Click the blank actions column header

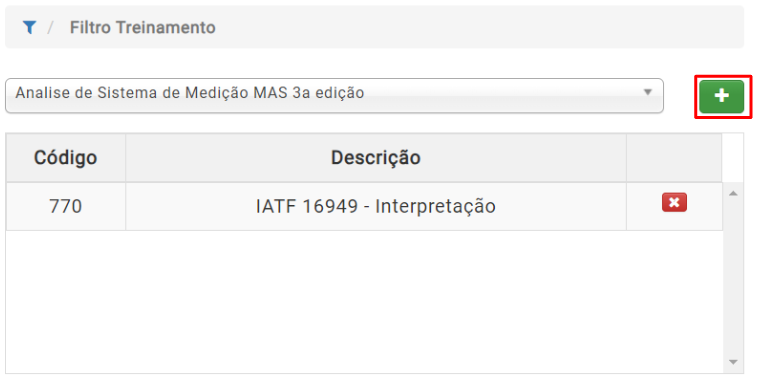click(674, 158)
